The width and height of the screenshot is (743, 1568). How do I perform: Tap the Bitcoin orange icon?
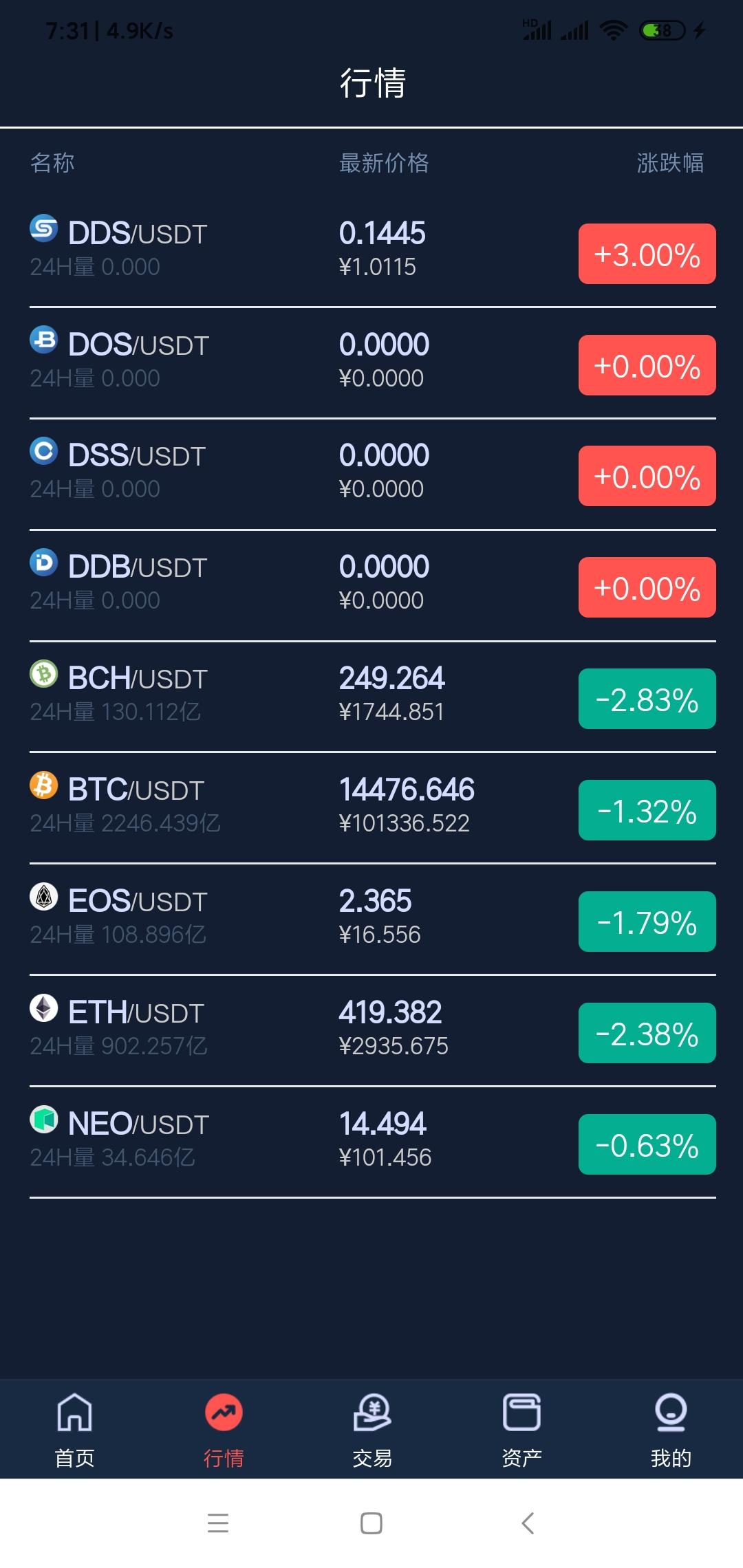[x=44, y=785]
